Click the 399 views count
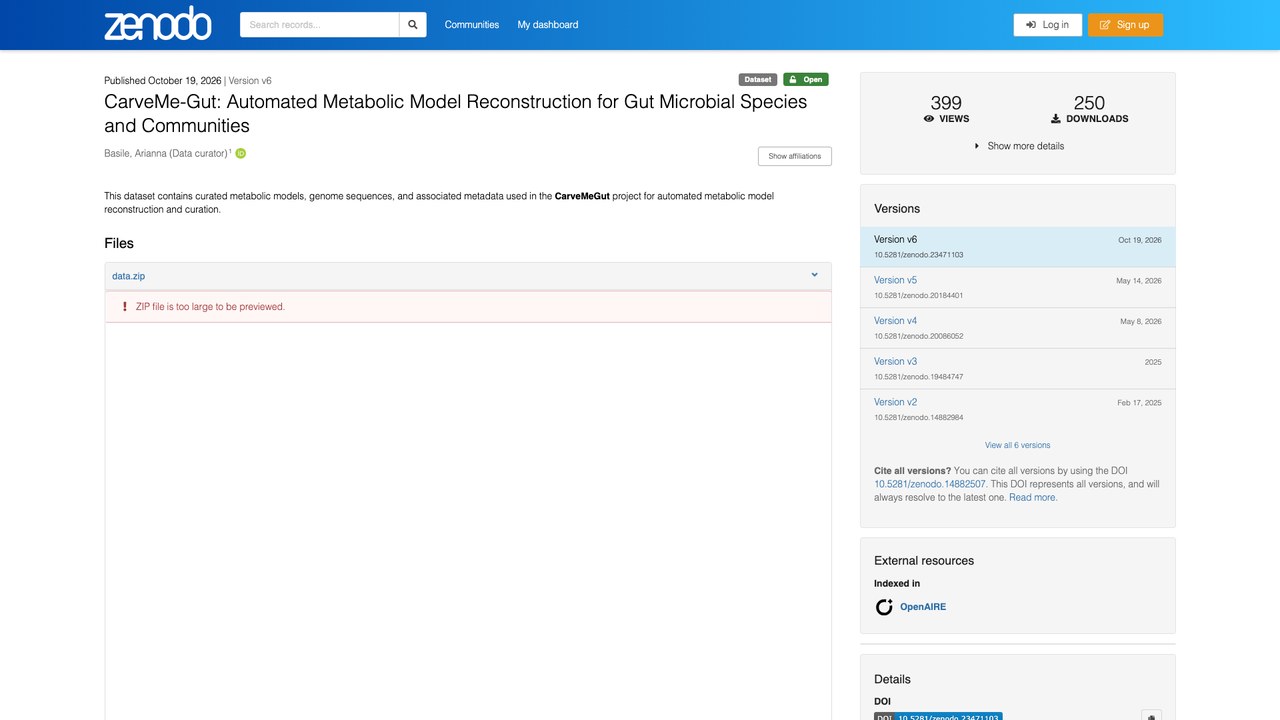The image size is (1280, 720). coord(946,103)
